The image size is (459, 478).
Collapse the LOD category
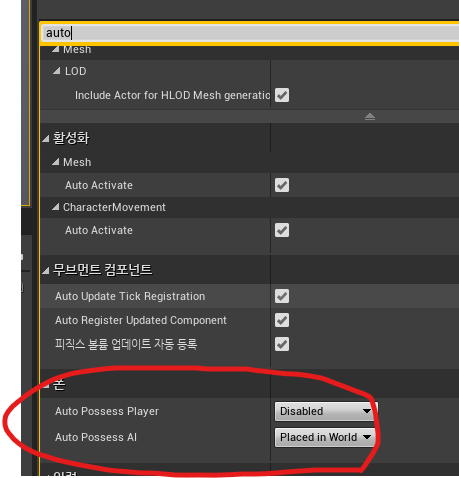(57, 71)
